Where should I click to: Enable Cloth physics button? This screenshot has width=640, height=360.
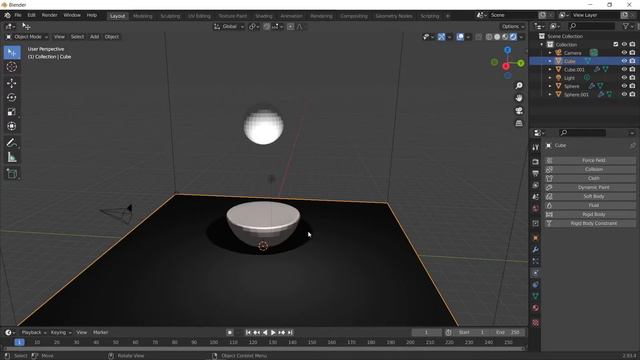(x=590, y=178)
